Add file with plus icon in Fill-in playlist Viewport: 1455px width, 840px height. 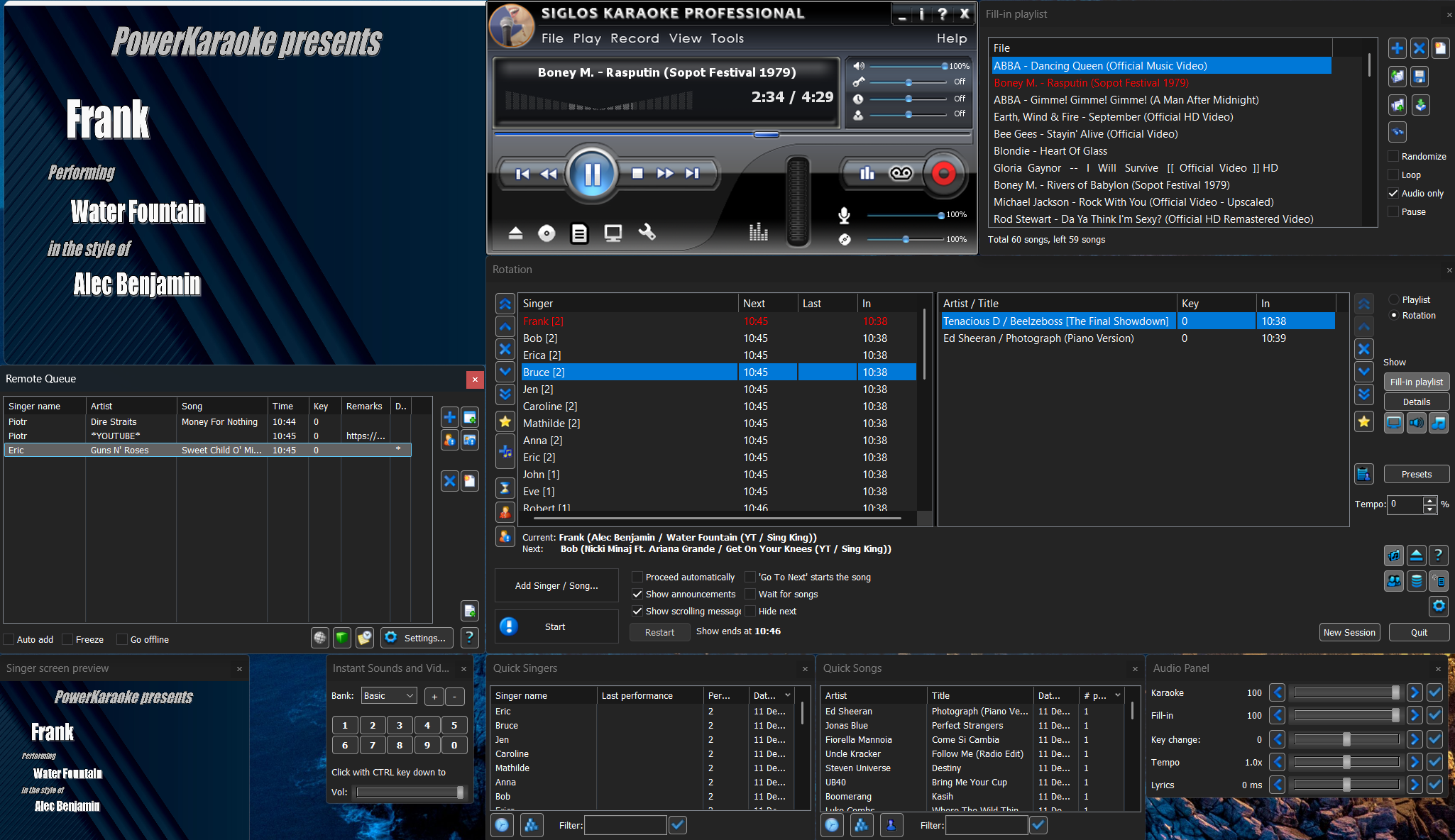1397,48
